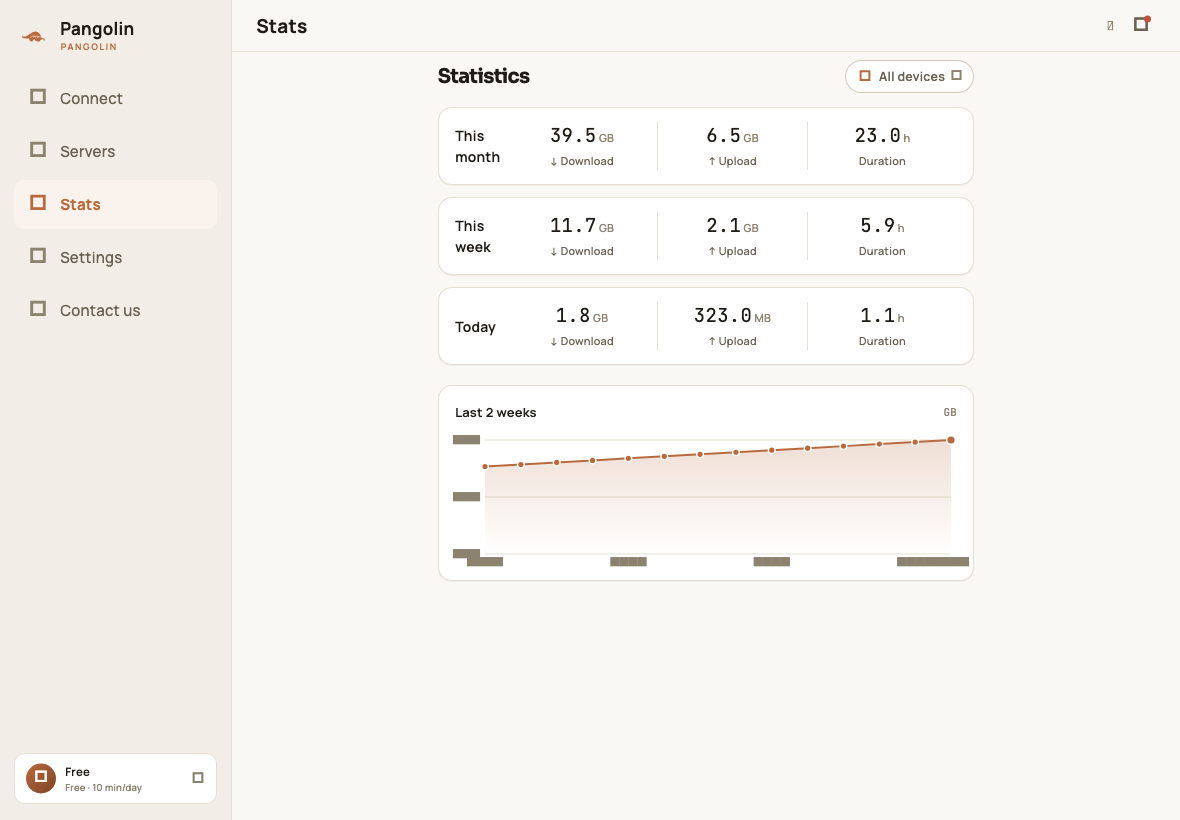Click small icon left of notifications
Screen dimensions: 1180x820
tap(1110, 26)
